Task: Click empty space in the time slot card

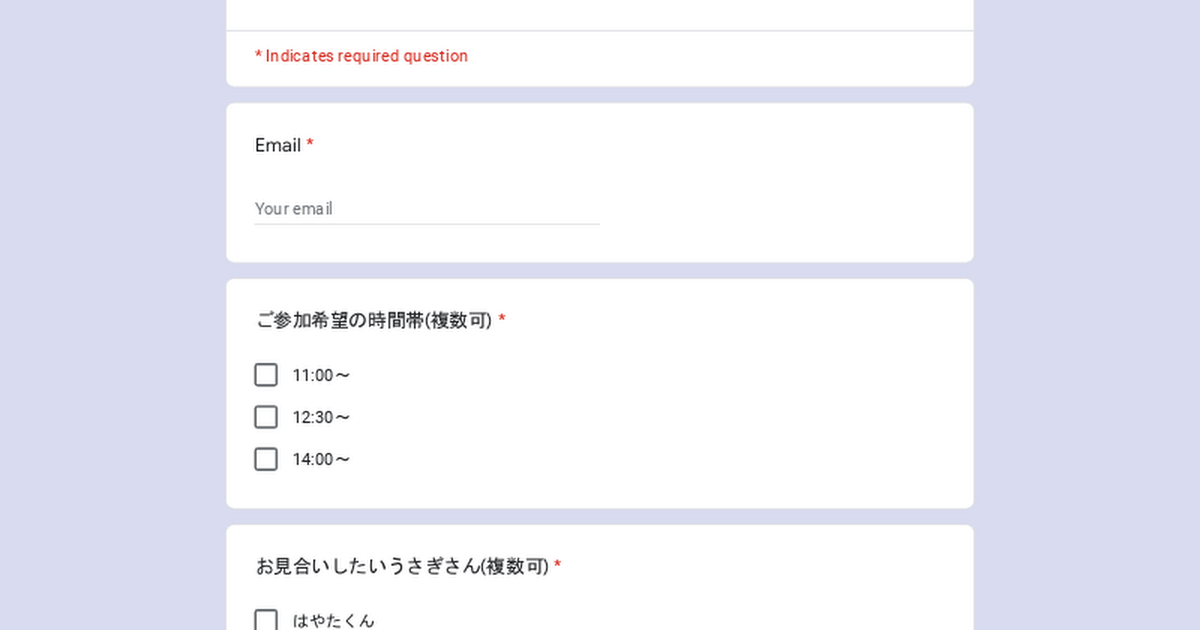Action: click(700, 420)
